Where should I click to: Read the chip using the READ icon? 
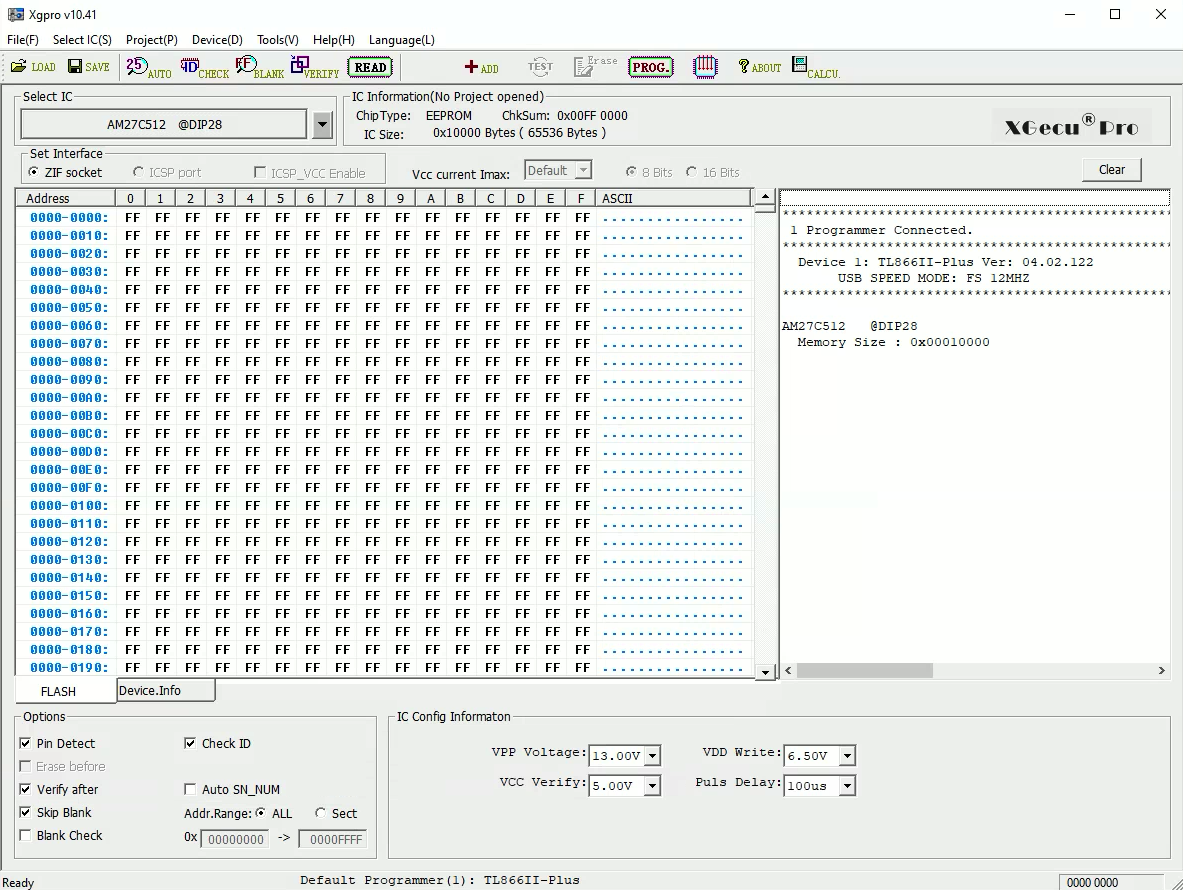[x=370, y=67]
